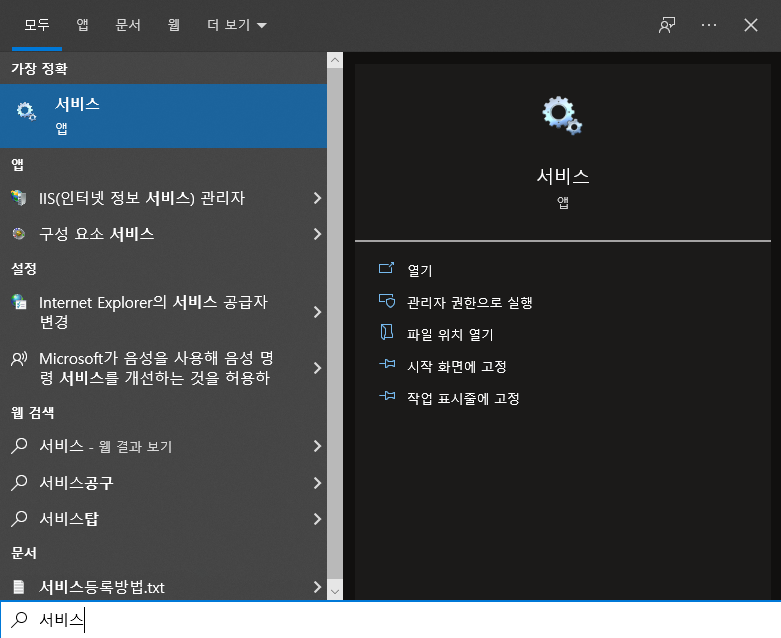Click the pin icon for 작업 표시줄에 고정

(x=387, y=396)
